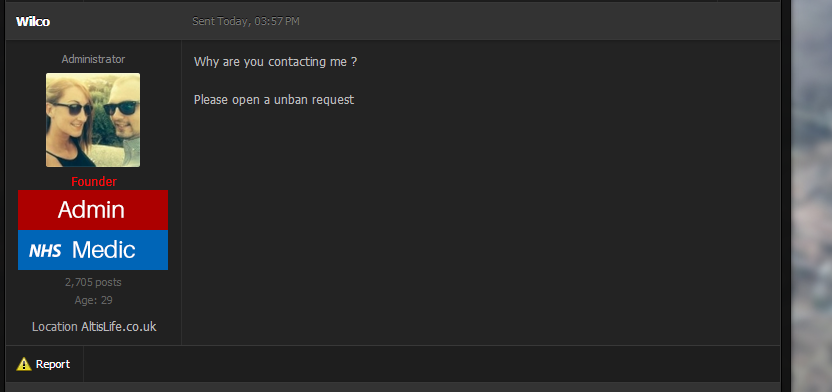
Task: Click the "Why are you contacting me ?" line
Action: (275, 62)
